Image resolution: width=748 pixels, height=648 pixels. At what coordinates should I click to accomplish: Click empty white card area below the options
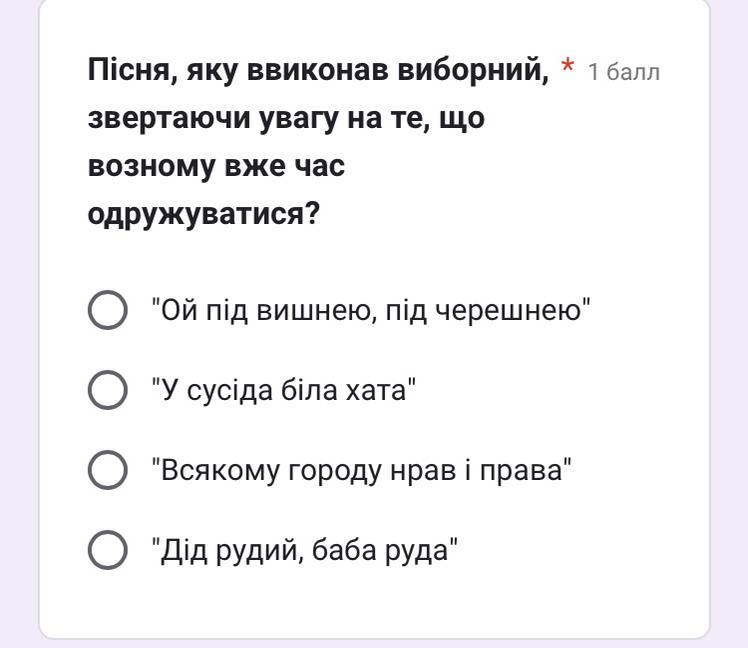click(374, 606)
